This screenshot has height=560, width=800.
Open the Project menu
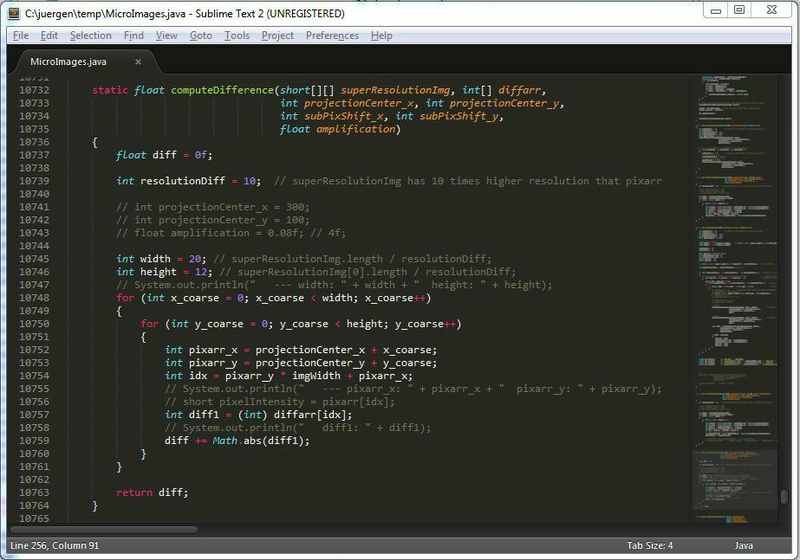(x=278, y=36)
